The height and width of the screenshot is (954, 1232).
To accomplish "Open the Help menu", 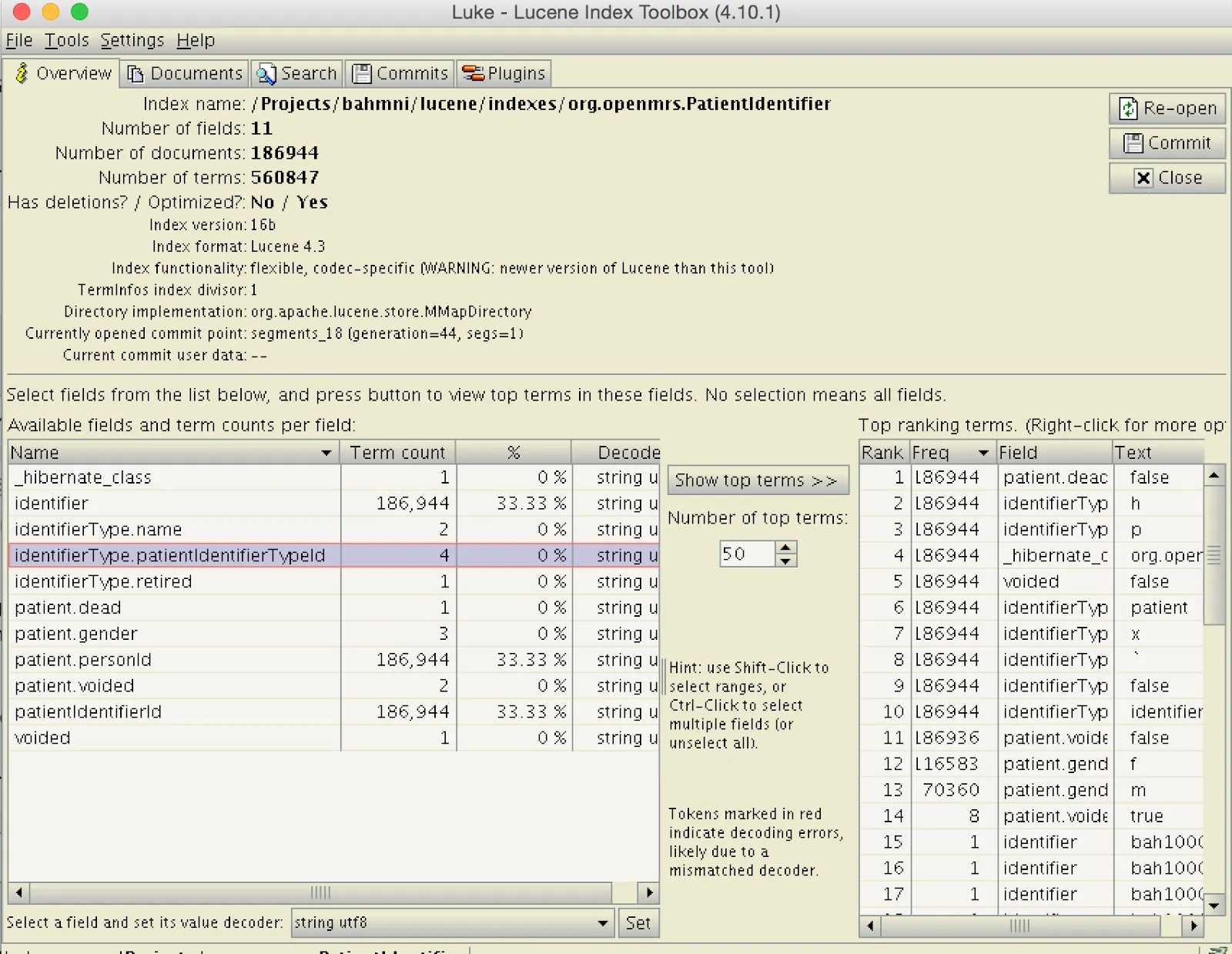I will point(196,40).
